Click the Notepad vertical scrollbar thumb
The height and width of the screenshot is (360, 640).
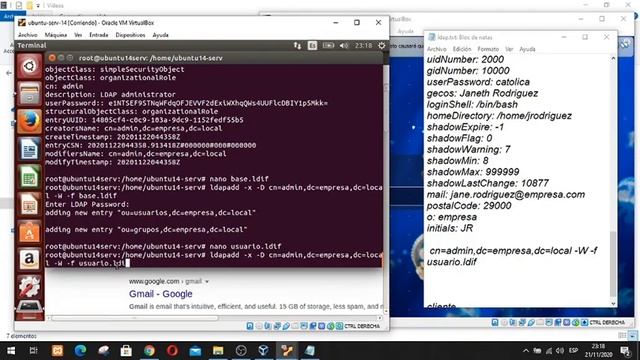[x=613, y=264]
